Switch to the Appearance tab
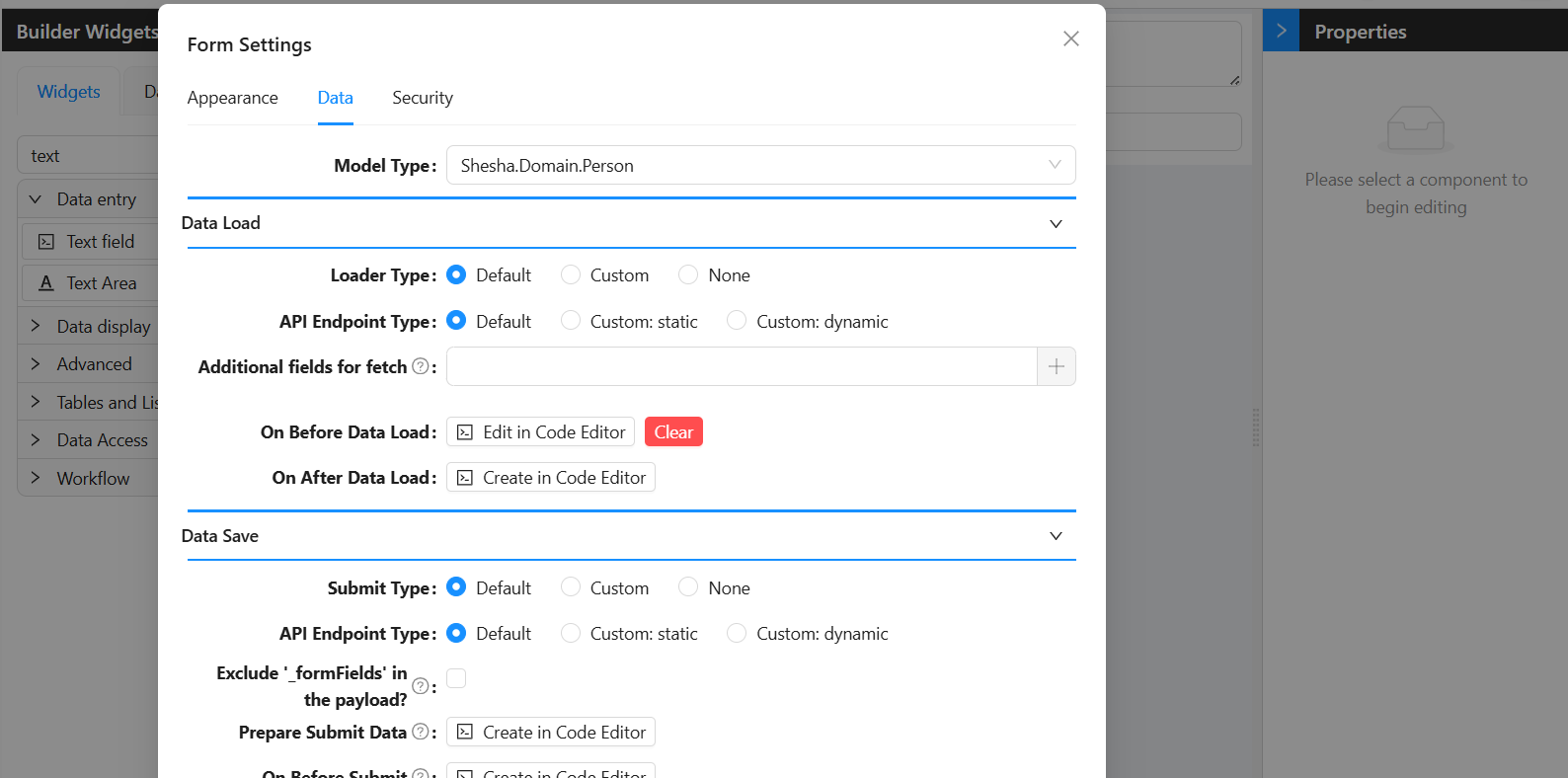This screenshot has width=1568, height=778. [x=232, y=98]
